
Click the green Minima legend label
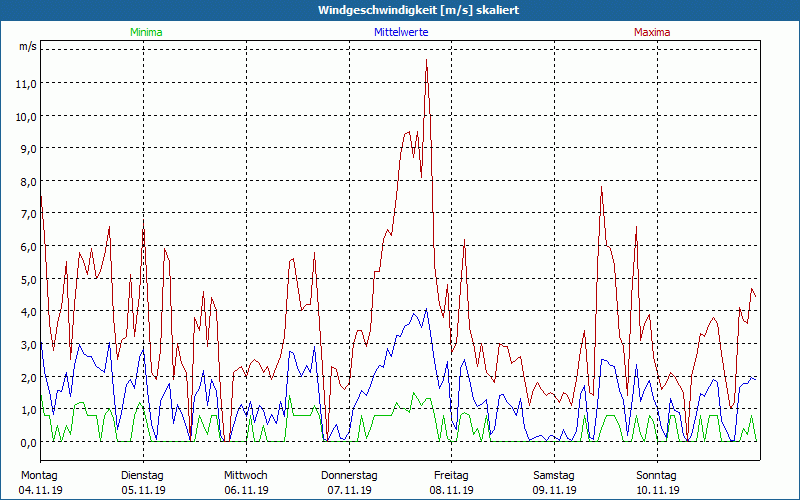coord(145,32)
